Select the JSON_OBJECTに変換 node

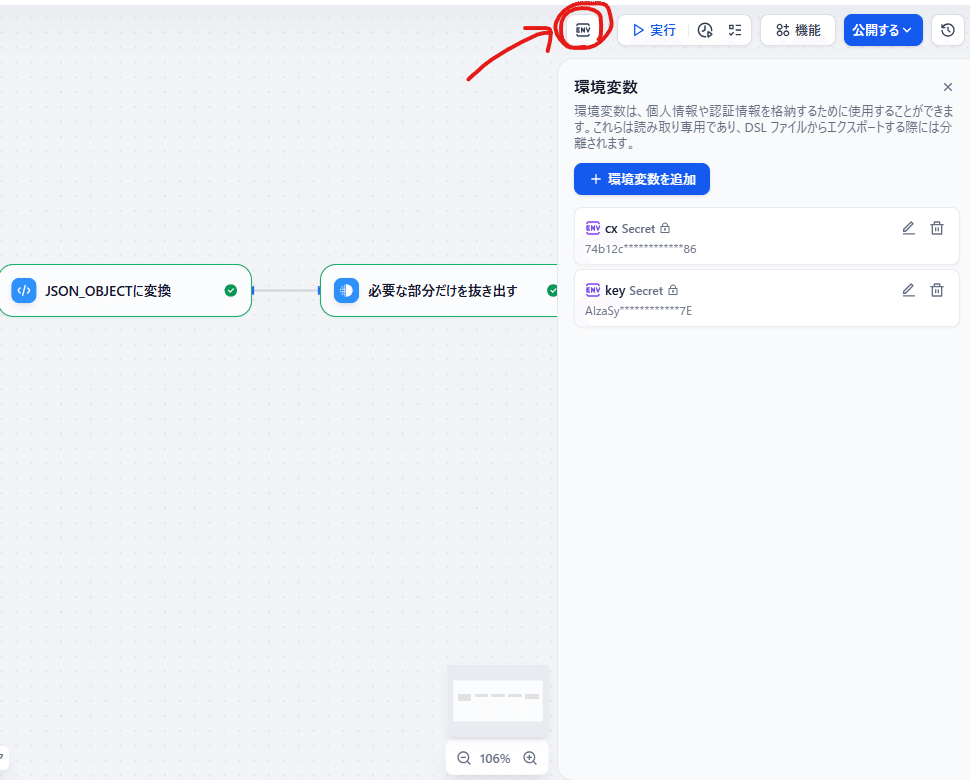[x=120, y=291]
